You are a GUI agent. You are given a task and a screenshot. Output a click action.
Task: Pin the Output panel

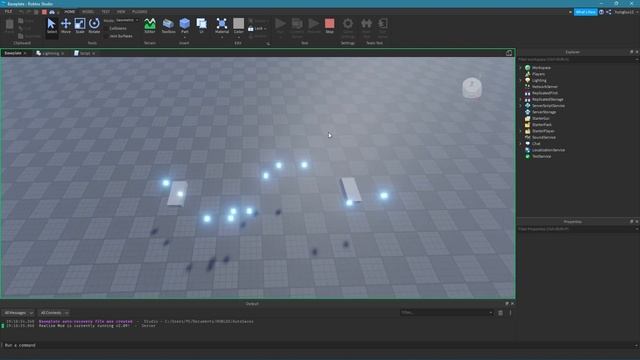tap(507, 304)
